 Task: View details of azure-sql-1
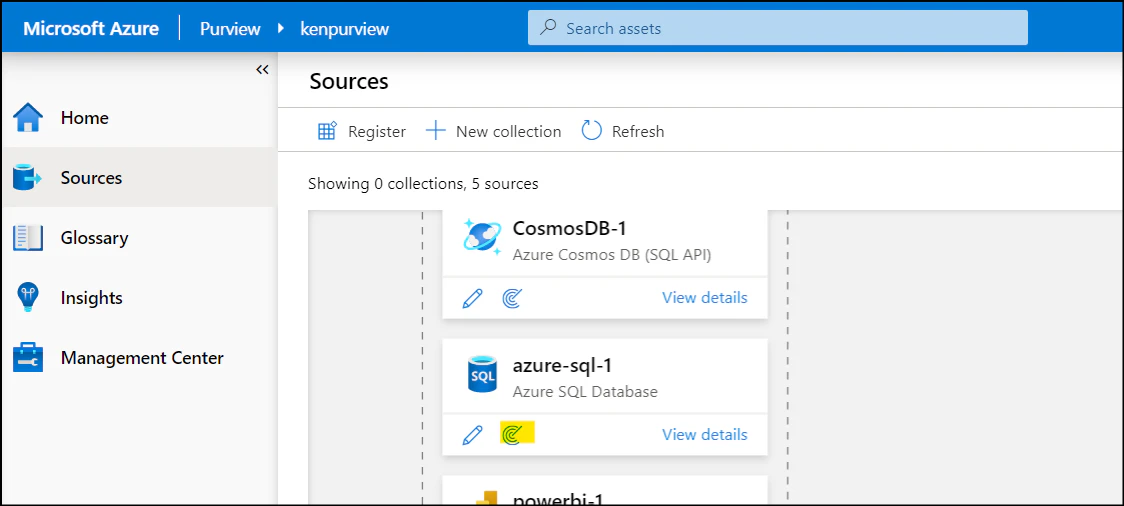[x=705, y=434]
